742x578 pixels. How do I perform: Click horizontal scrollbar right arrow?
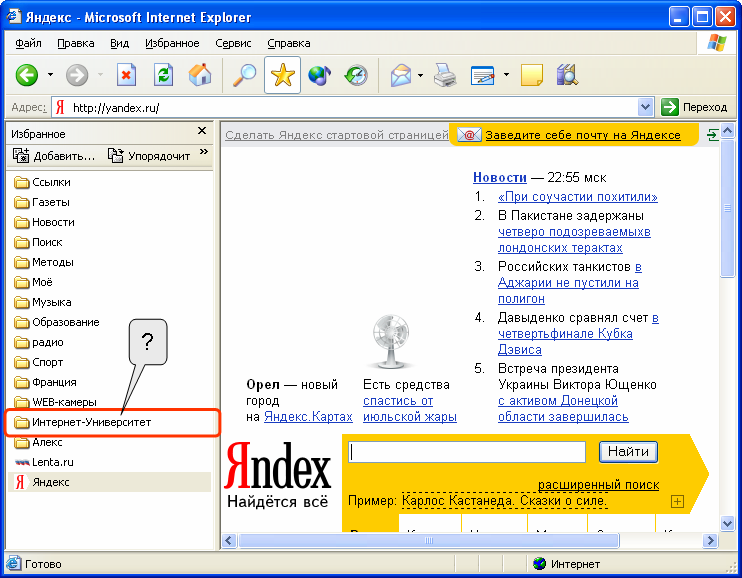(x=710, y=540)
